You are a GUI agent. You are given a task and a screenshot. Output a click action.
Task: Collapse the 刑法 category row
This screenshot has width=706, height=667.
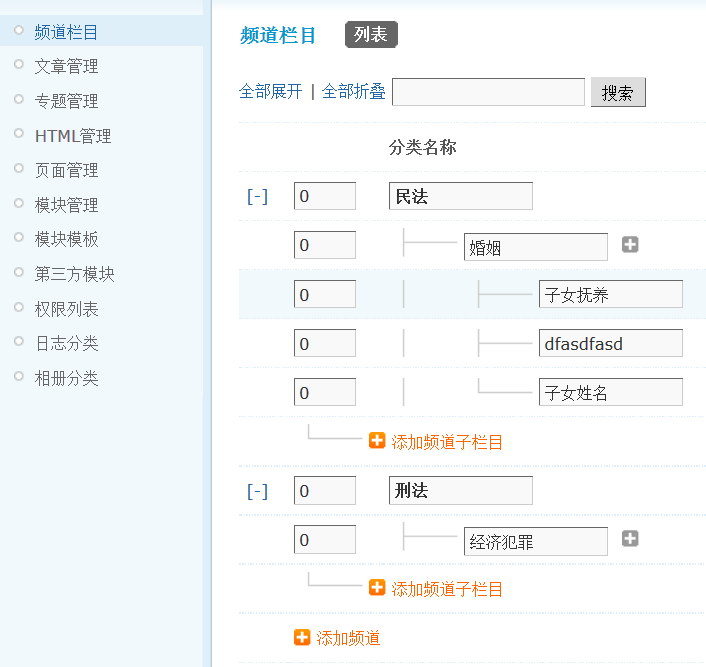[x=257, y=491]
